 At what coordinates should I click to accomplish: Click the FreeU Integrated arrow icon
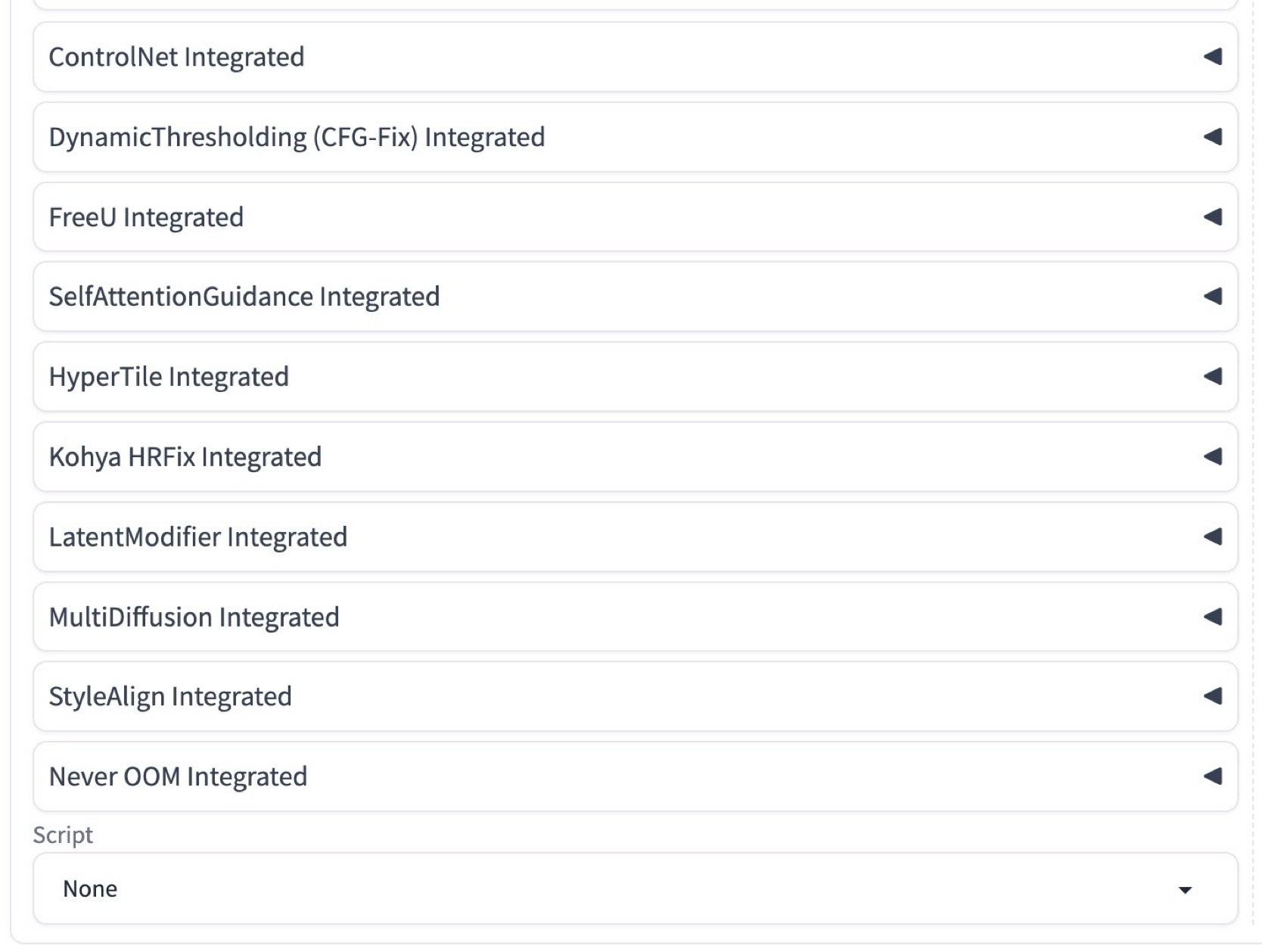pos(1213,217)
